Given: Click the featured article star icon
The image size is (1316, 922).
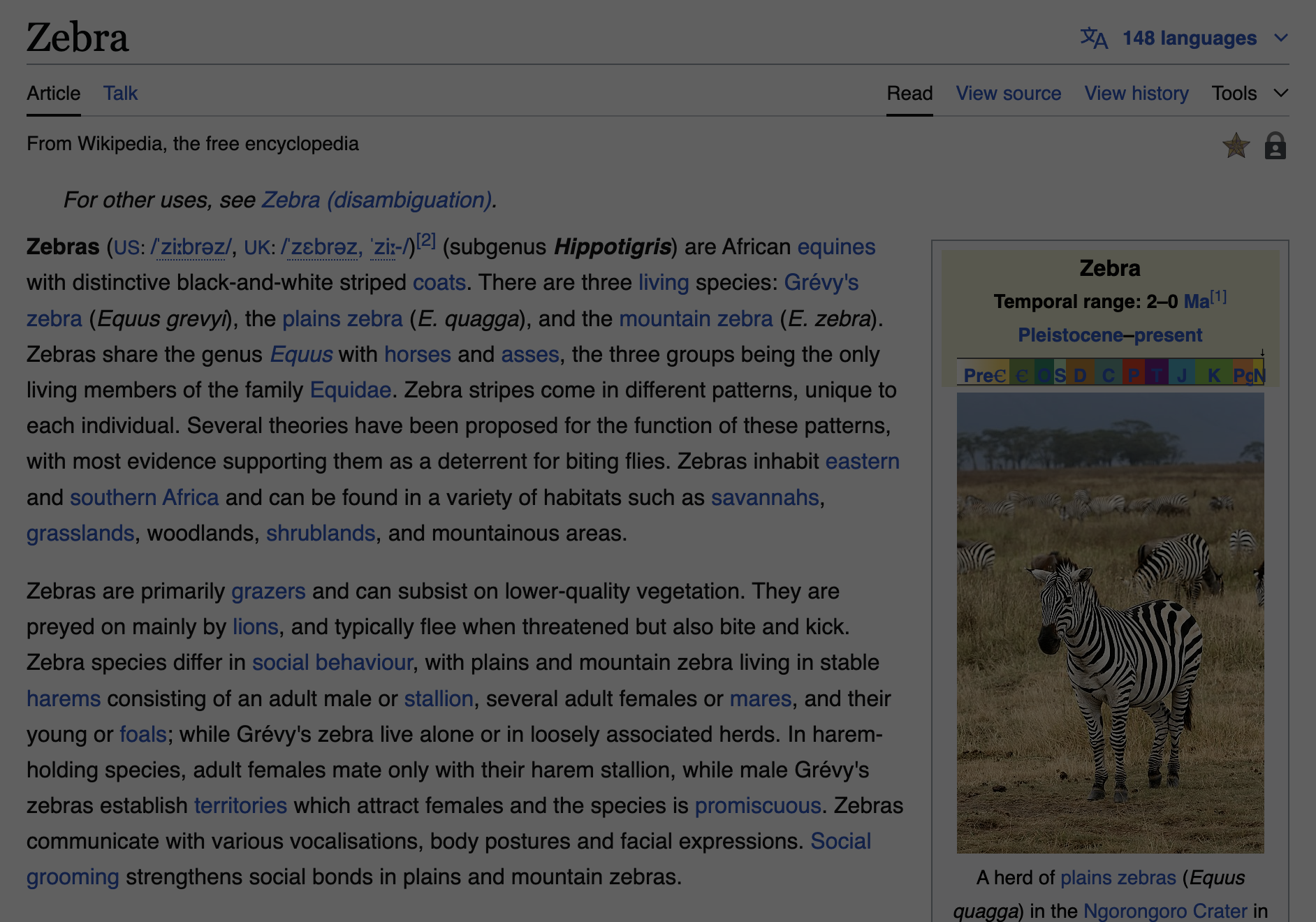Looking at the screenshot, I should click(x=1236, y=145).
